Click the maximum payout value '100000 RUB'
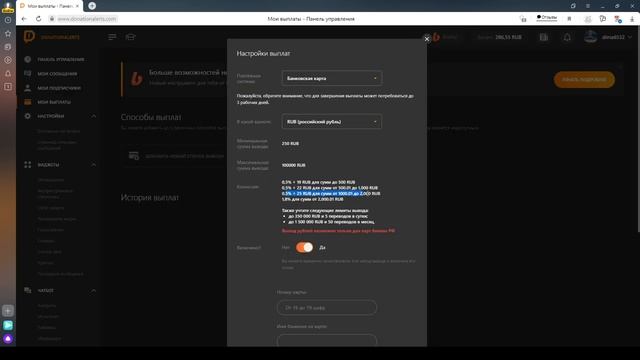This screenshot has width=640, height=360. coord(293,165)
